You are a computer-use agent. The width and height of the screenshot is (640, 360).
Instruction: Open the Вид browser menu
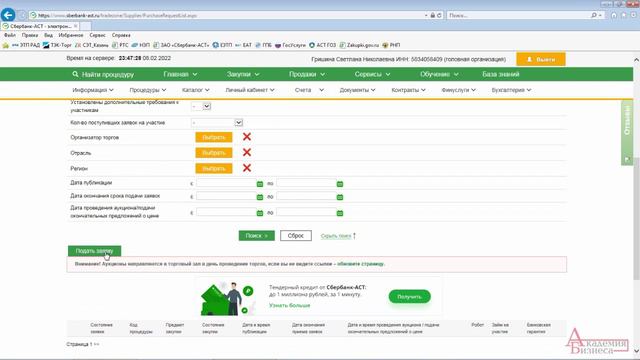click(48, 36)
